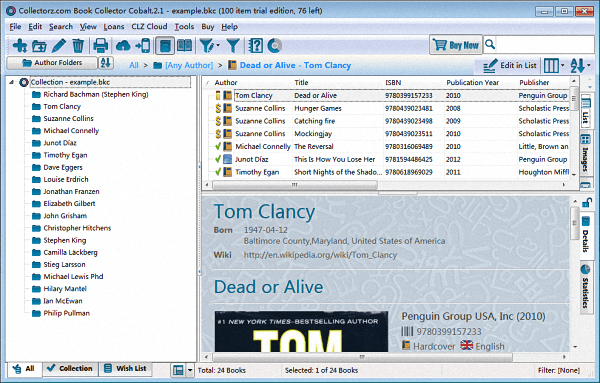Click the trash can Delete icon
The width and height of the screenshot is (600, 383).
tap(78, 46)
